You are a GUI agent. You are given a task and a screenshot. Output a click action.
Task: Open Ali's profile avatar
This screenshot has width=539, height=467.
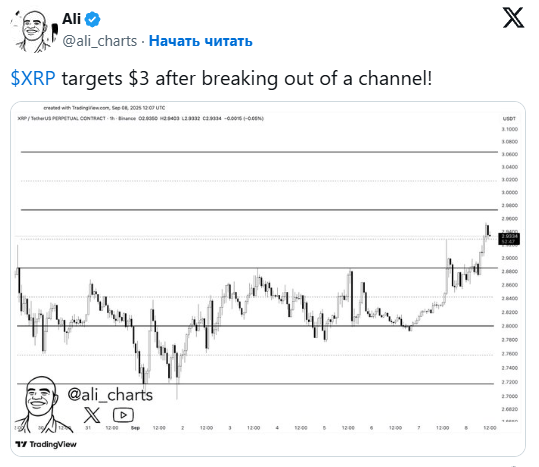(x=34, y=31)
